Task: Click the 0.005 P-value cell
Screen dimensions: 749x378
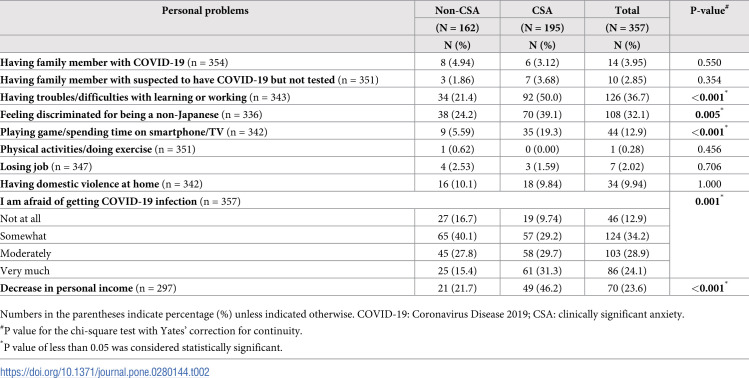Action: 709,114
